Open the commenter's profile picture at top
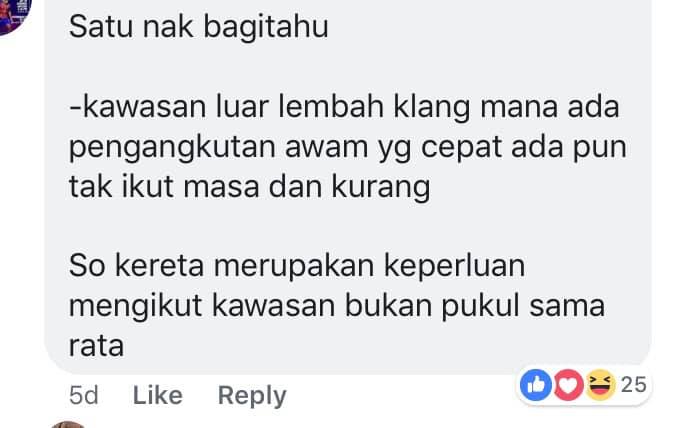The width and height of the screenshot is (677, 428). pyautogui.click(x=14, y=15)
